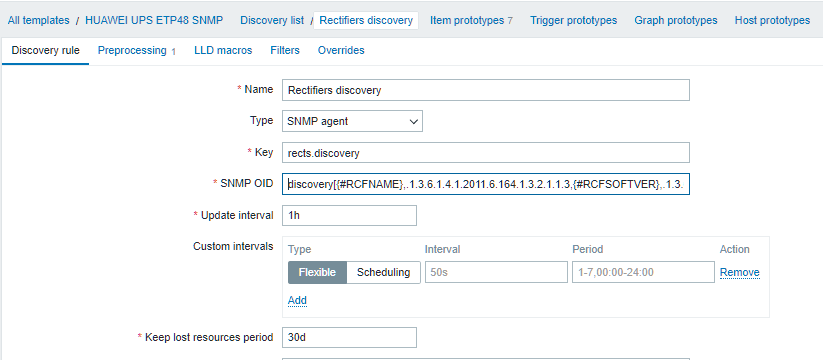Switch to the Overrides tab
The image size is (823, 360).
[341, 50]
